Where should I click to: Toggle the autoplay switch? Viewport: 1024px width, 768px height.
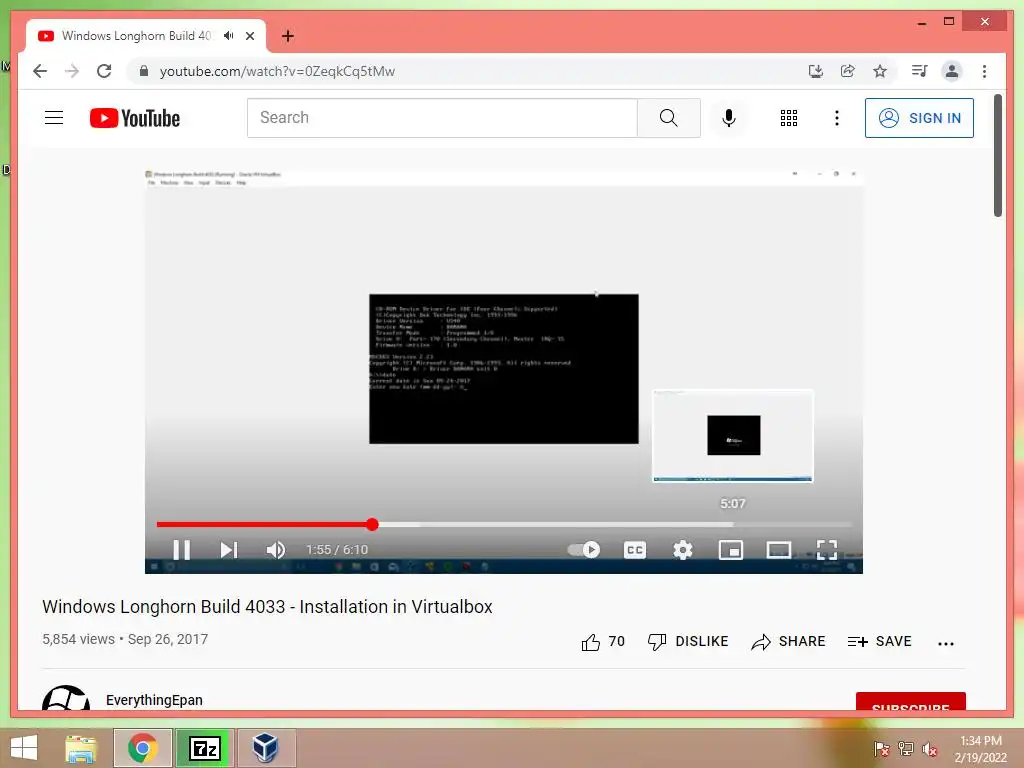coord(584,549)
